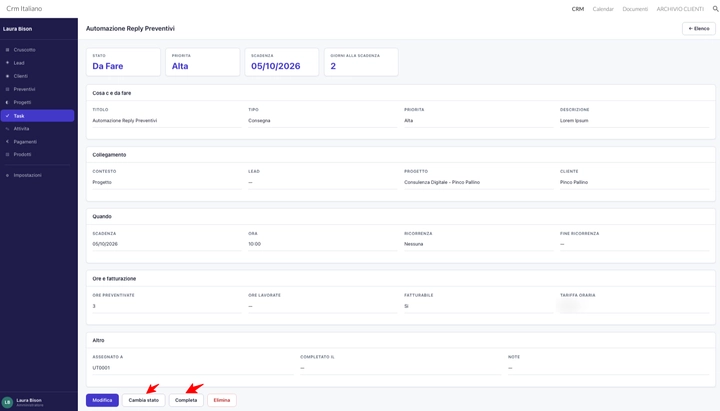Click the Ore e fatturazione heading
Image resolution: width=720 pixels, height=411 pixels.
114,278
